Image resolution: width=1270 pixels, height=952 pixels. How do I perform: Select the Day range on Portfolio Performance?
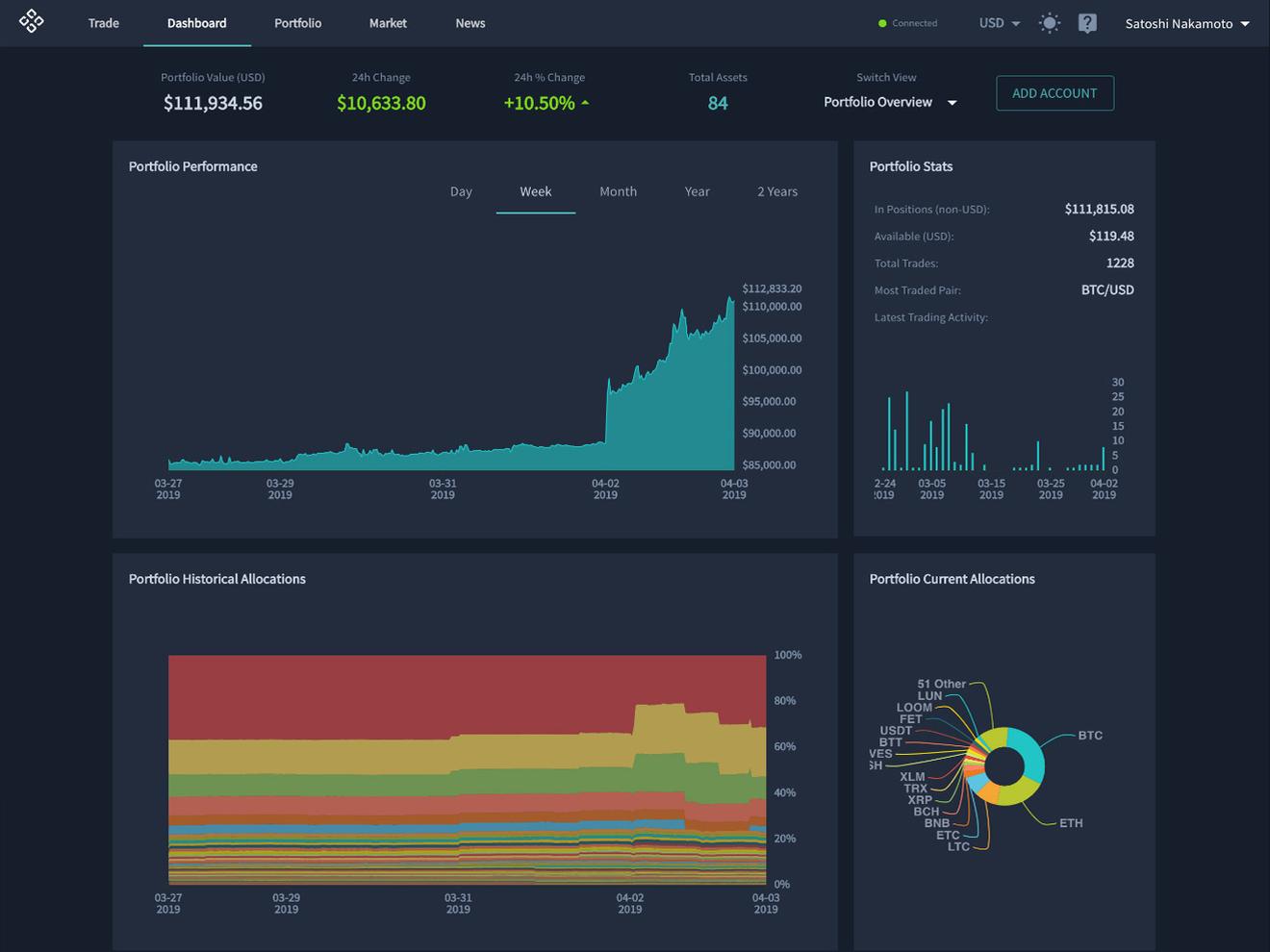[x=461, y=191]
